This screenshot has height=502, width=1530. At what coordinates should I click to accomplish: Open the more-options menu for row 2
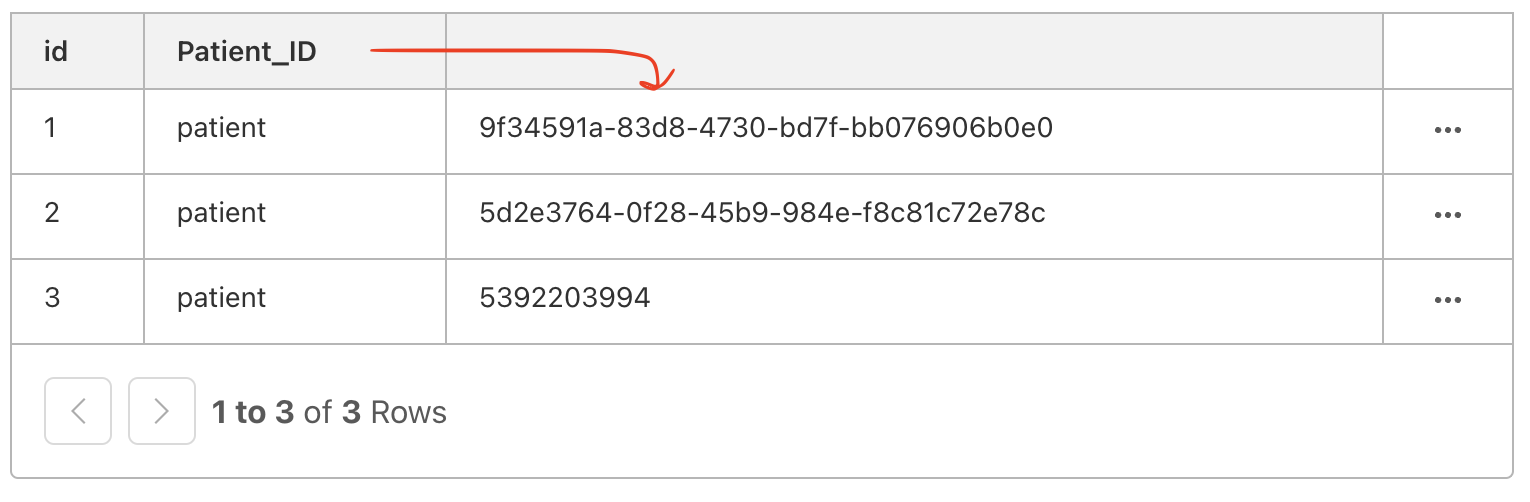click(1447, 215)
